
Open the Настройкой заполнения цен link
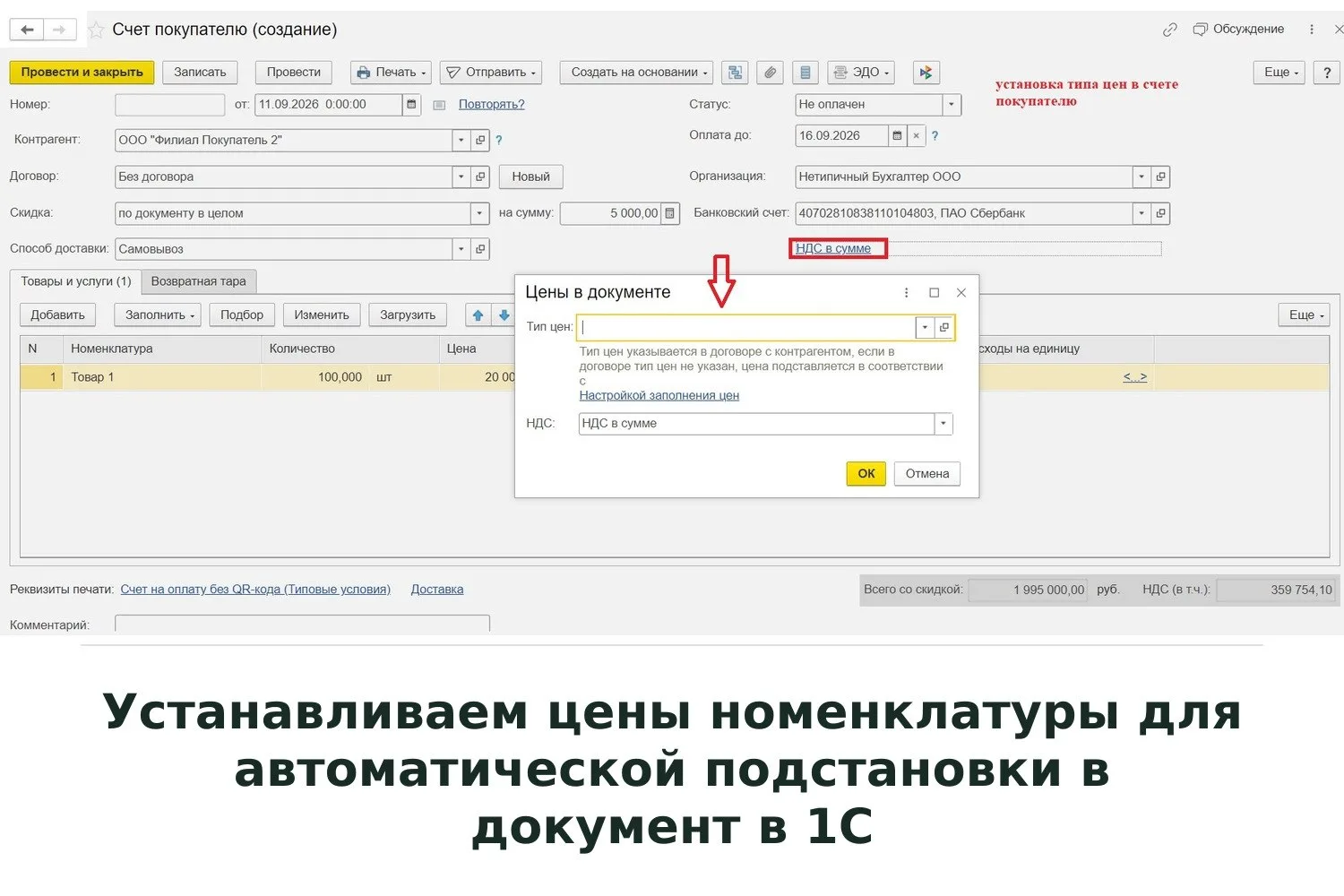[x=659, y=396]
